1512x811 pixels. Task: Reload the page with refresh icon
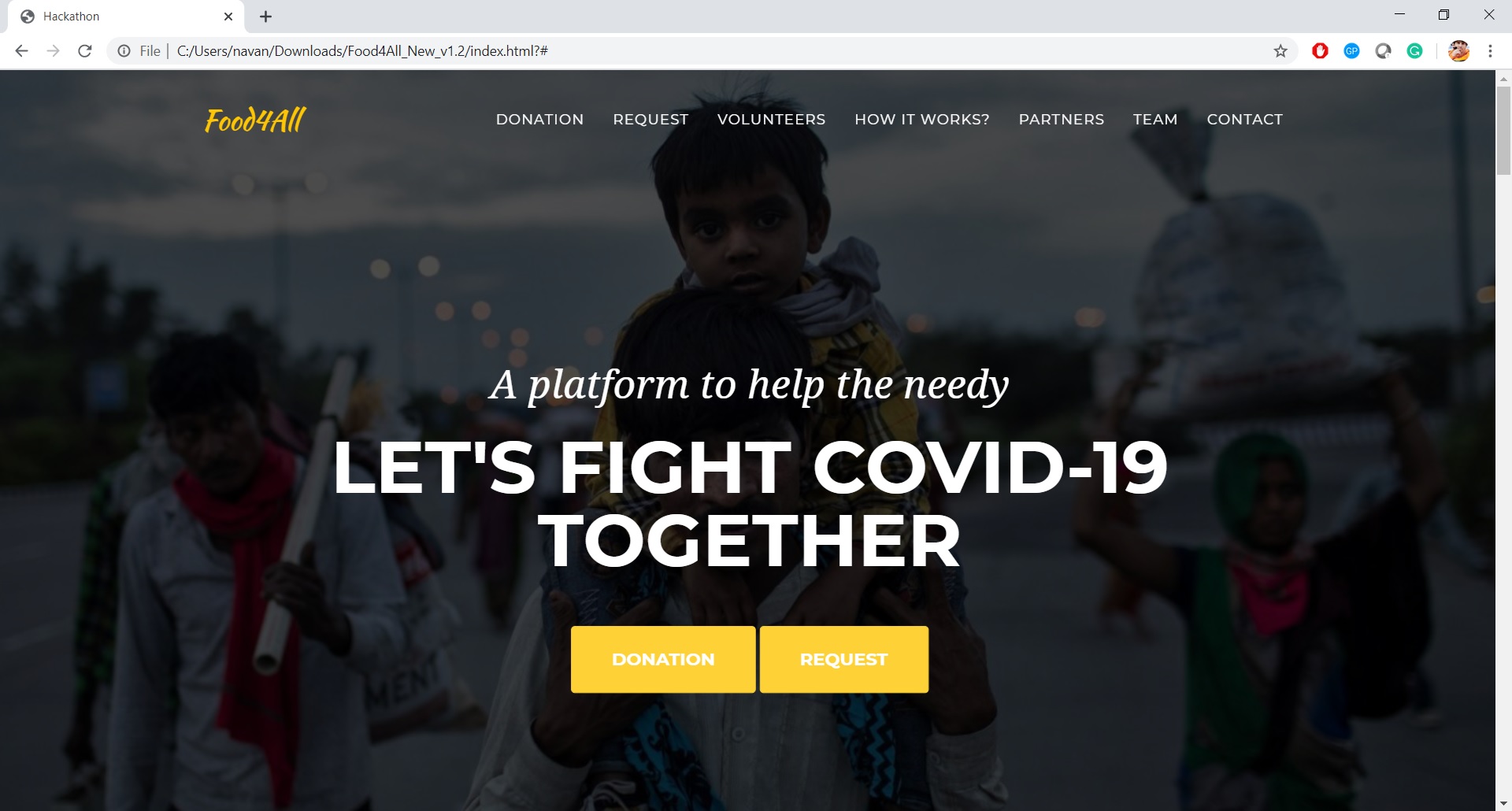(85, 51)
